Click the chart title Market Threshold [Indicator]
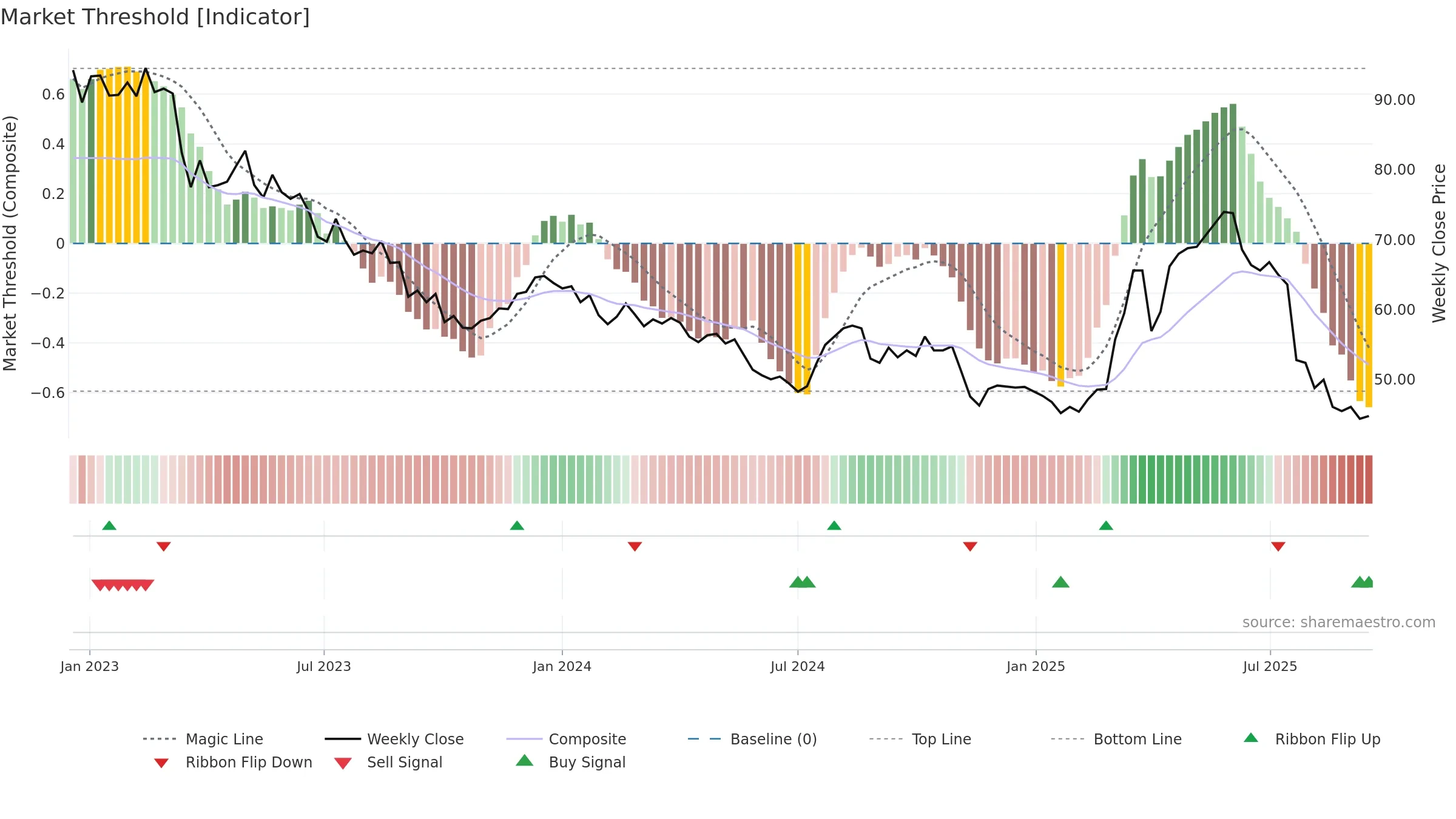Image resolution: width=1456 pixels, height=819 pixels. click(x=155, y=17)
